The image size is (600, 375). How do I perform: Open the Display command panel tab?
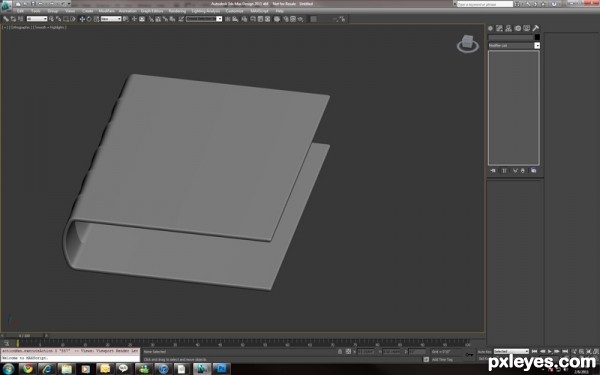(x=527, y=28)
